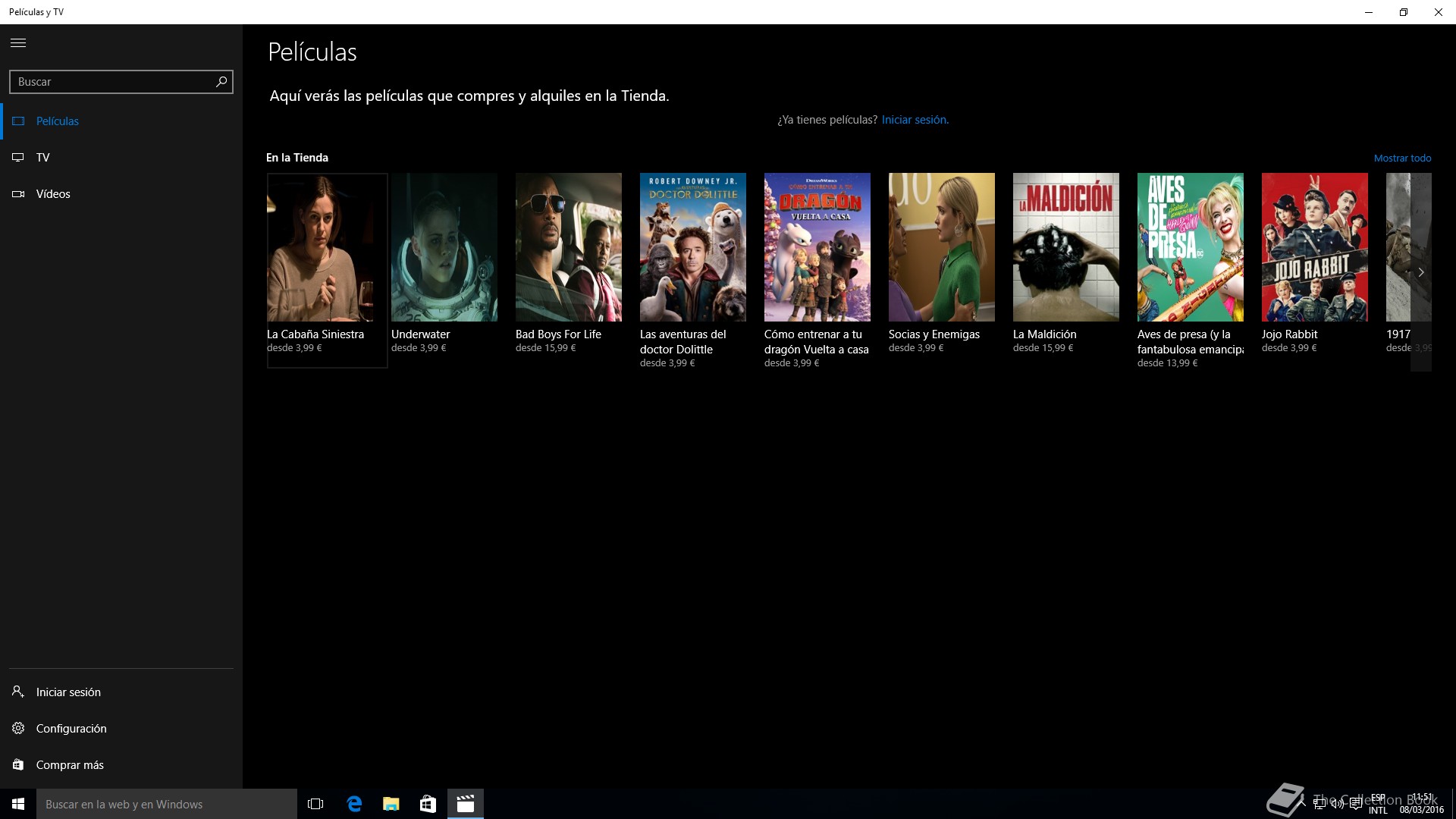Click the Bad Boys For Life title

pos(558,334)
